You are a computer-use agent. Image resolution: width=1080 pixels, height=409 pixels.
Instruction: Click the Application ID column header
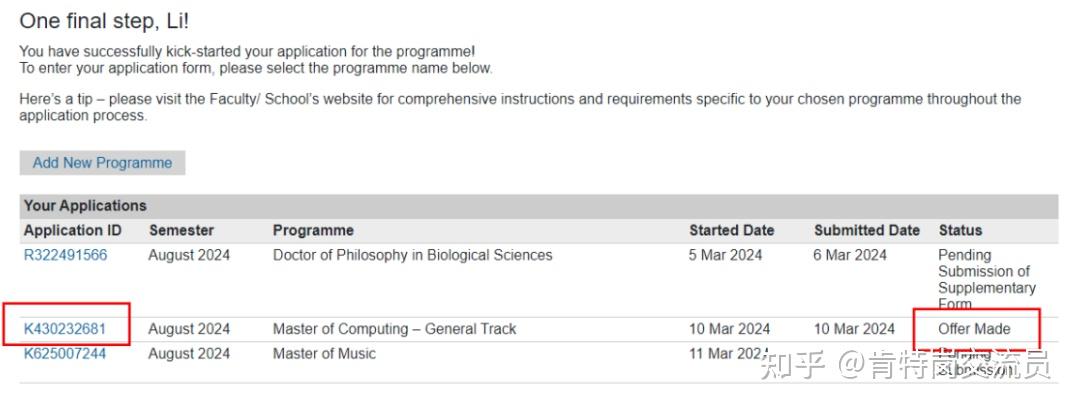point(72,230)
